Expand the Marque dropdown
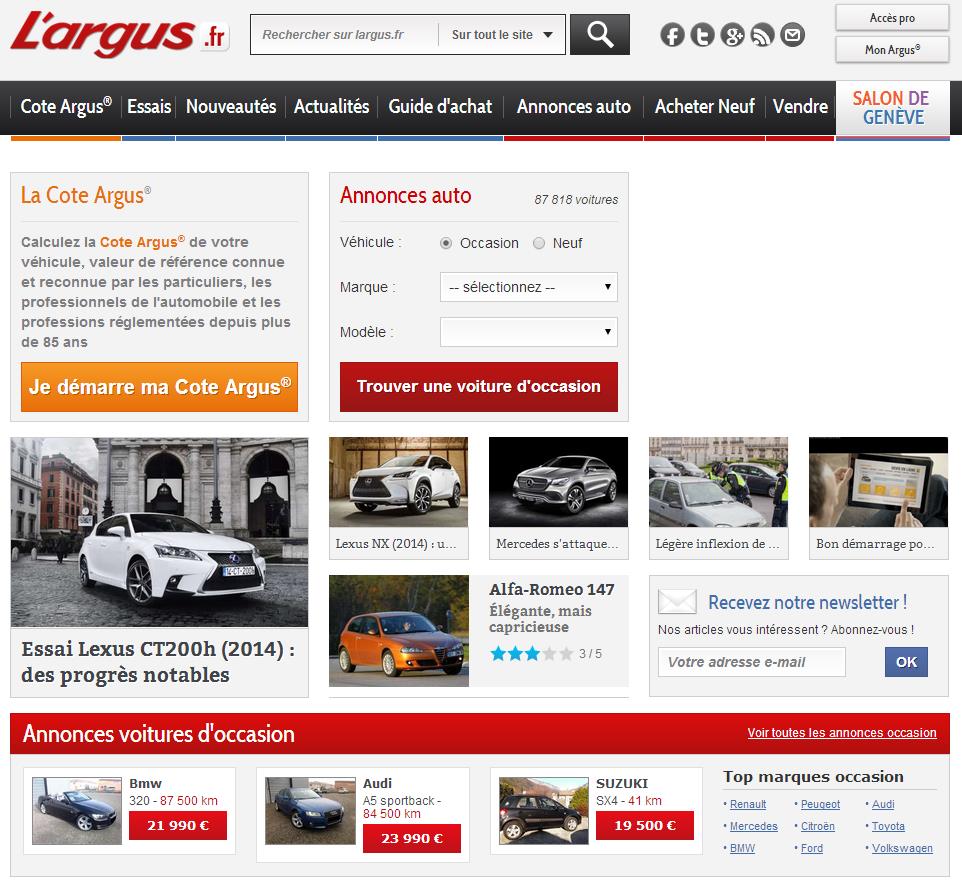The image size is (962, 883). click(x=528, y=287)
